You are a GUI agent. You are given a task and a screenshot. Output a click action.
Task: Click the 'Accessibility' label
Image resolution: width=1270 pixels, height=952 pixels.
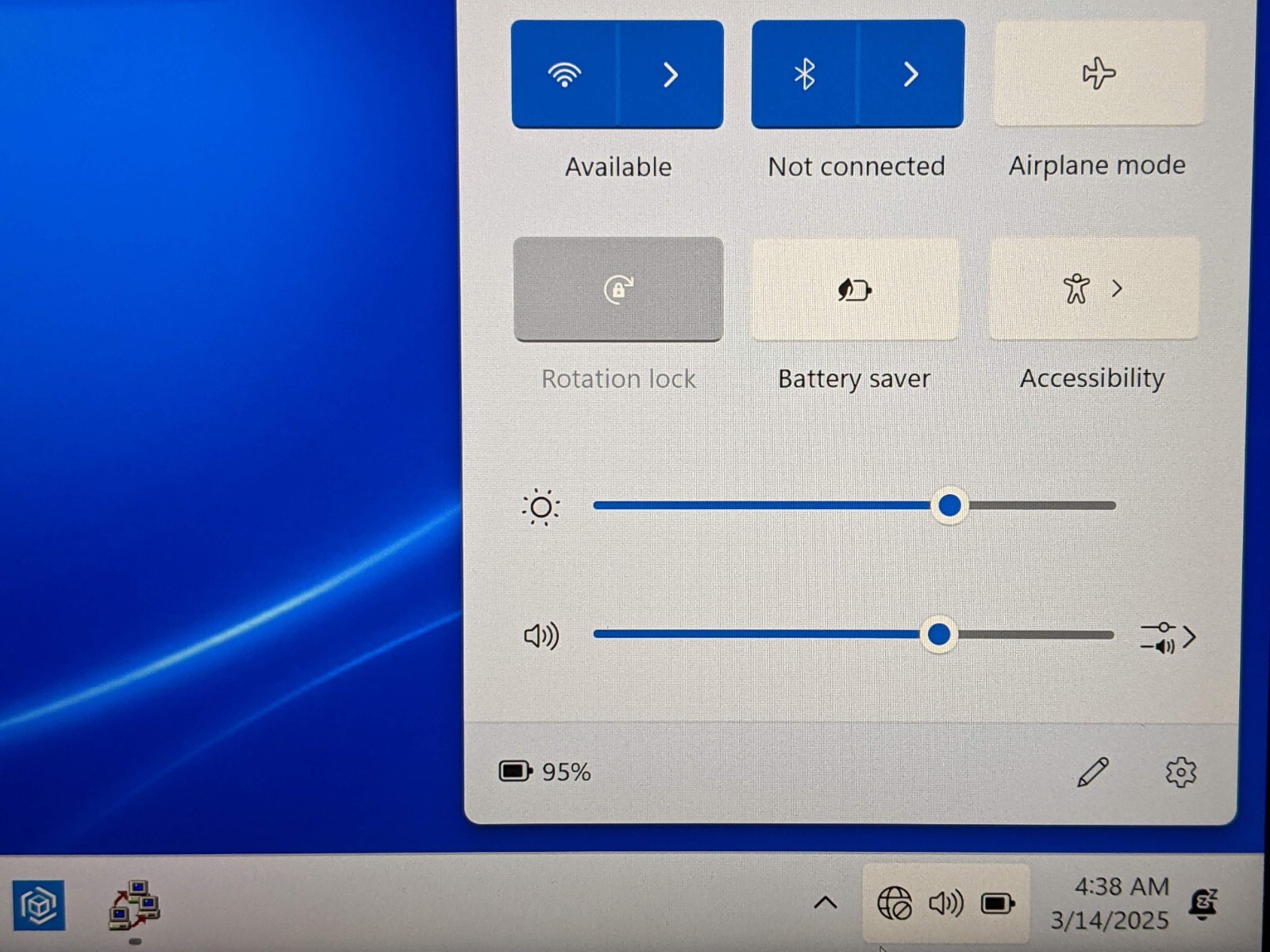(1092, 378)
